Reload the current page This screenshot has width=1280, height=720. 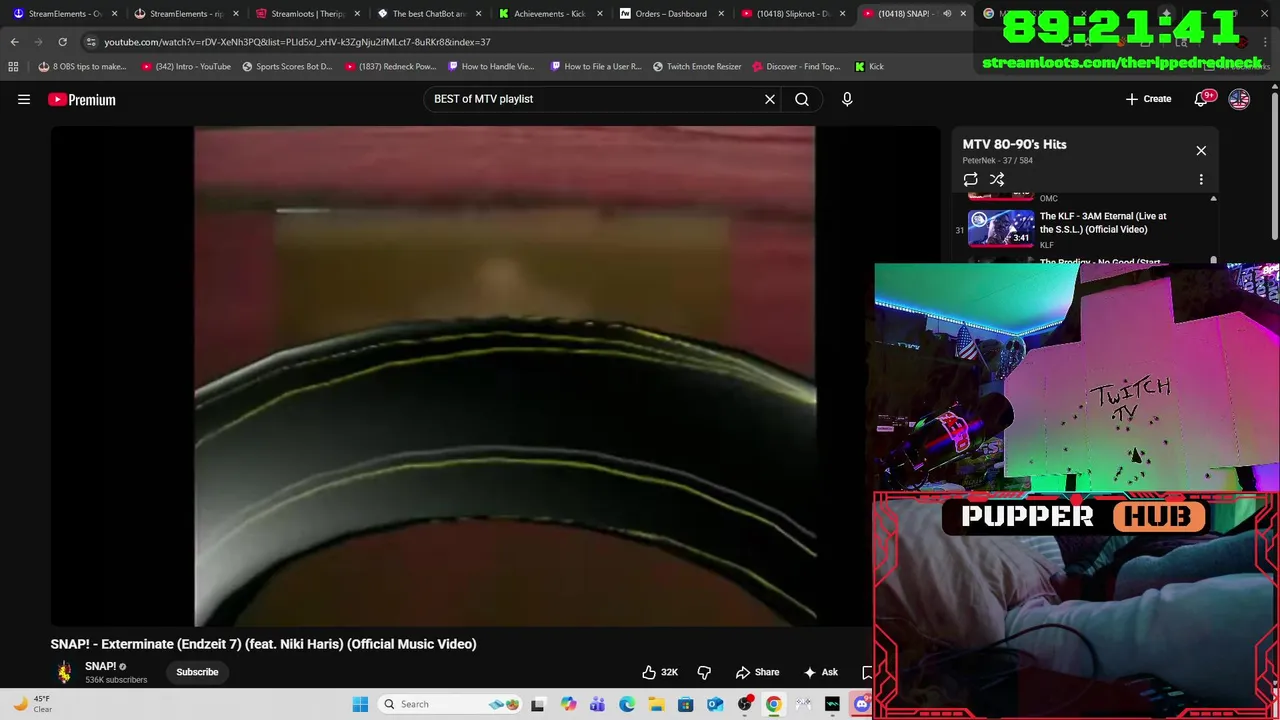62,42
